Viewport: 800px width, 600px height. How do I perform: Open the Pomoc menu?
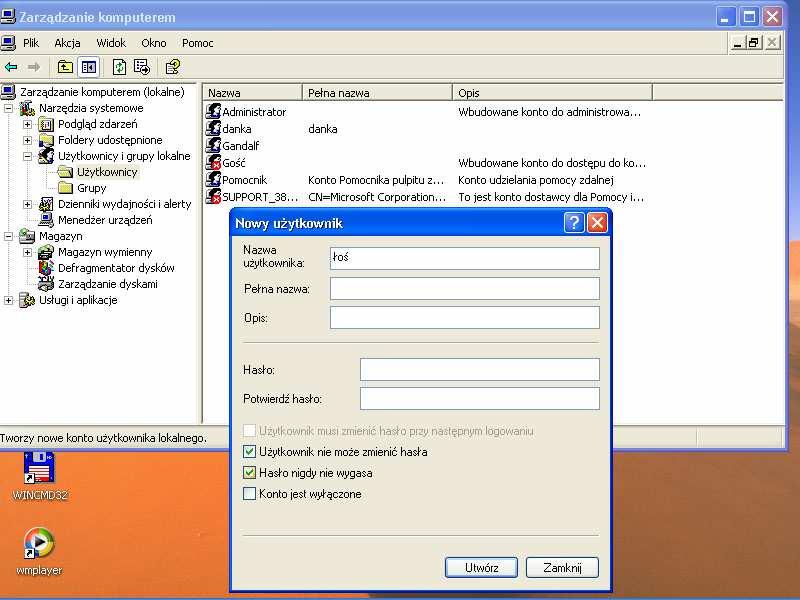(197, 43)
